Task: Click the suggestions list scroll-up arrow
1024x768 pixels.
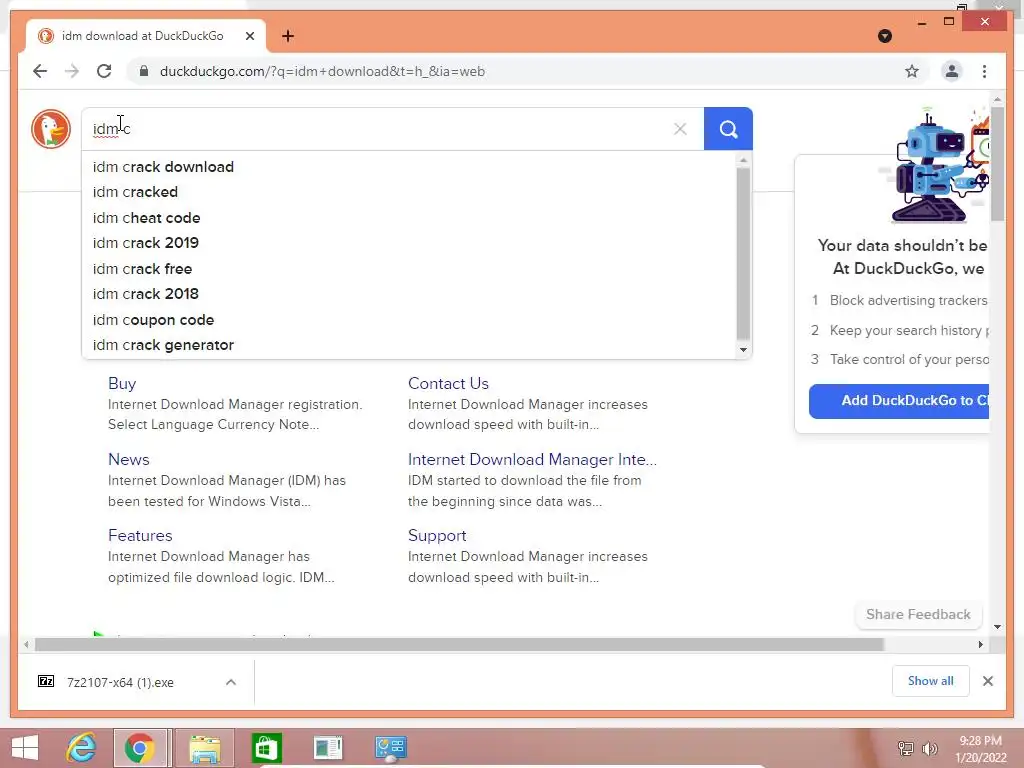Action: tap(743, 160)
